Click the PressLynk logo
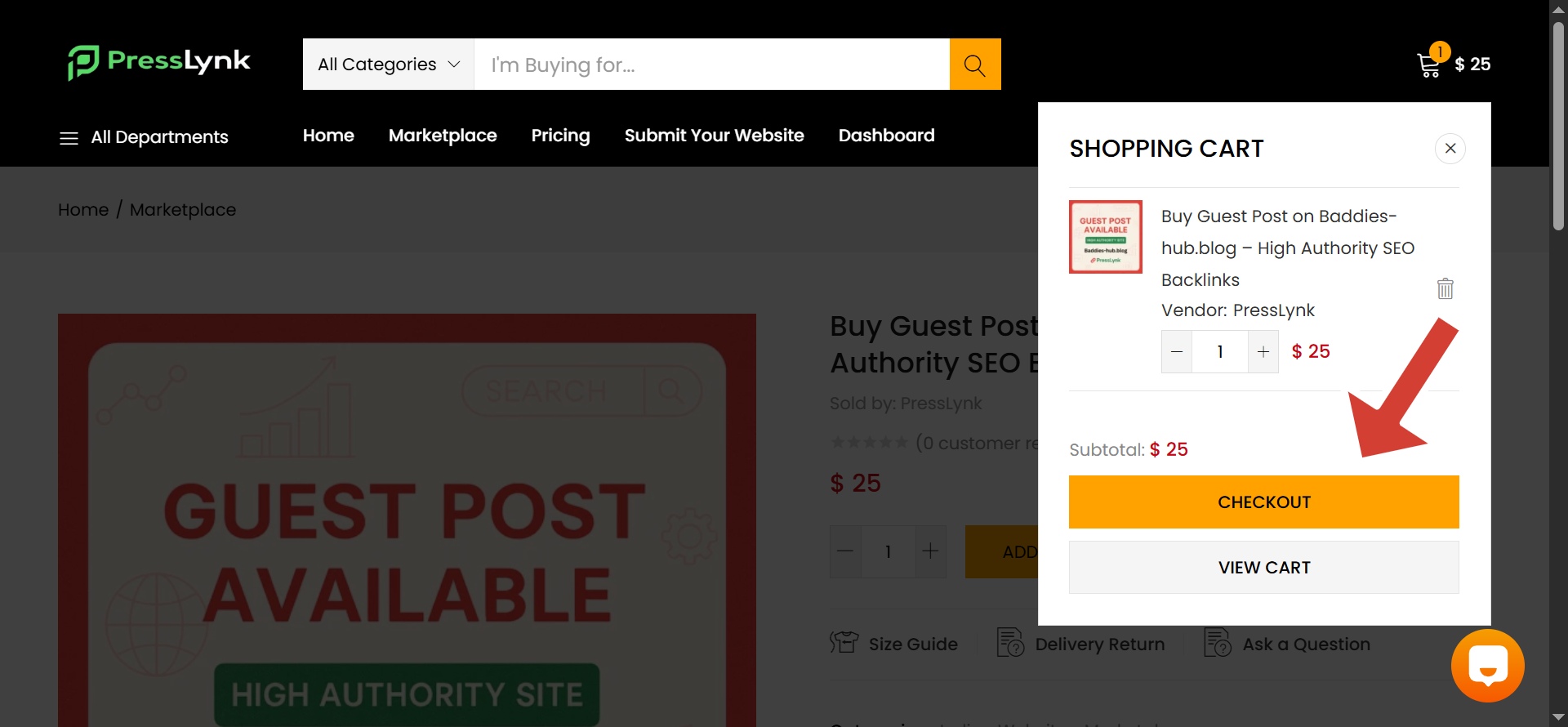The height and width of the screenshot is (727, 1568). tap(158, 62)
